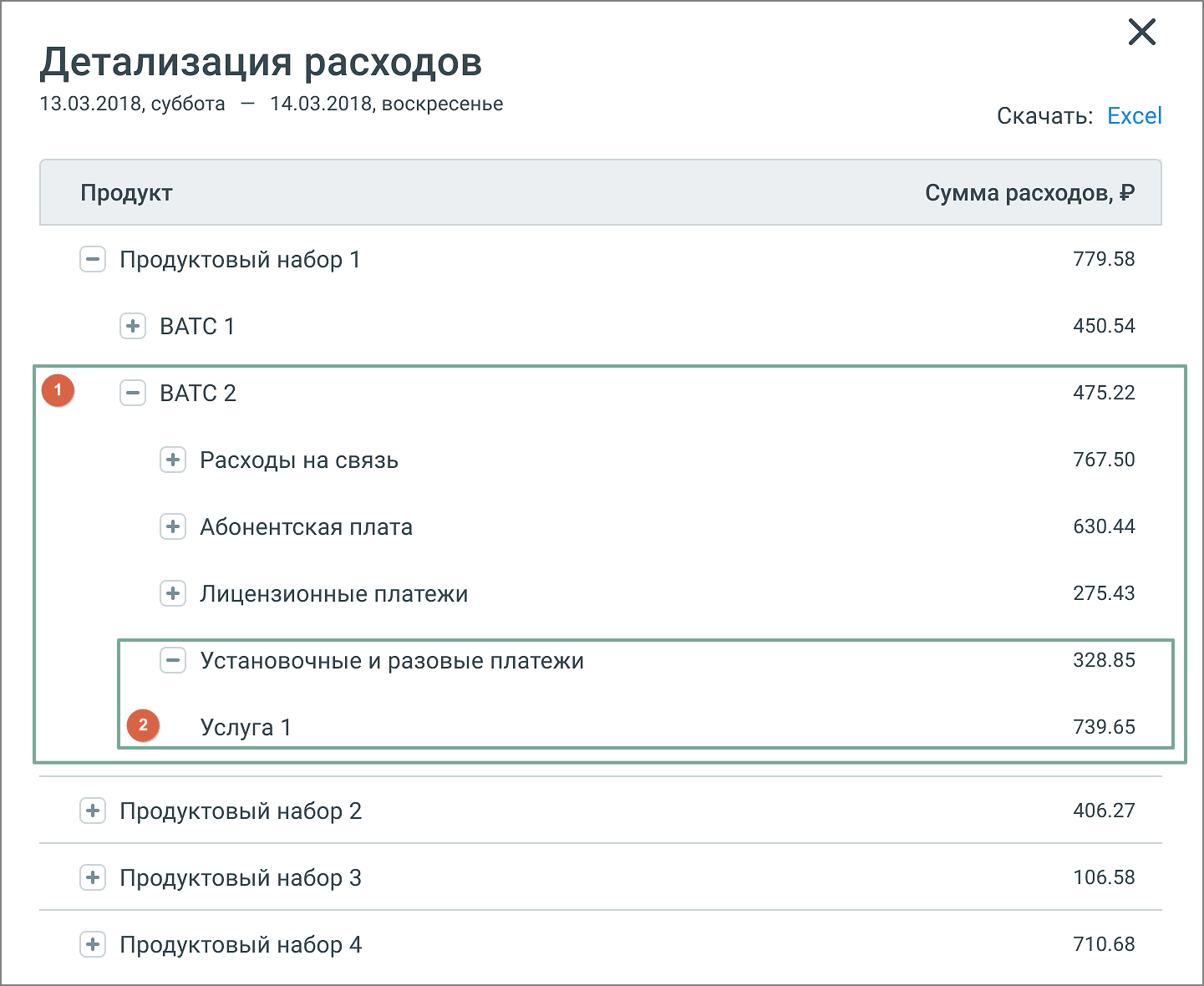Image resolution: width=1204 pixels, height=986 pixels.
Task: Click amount 630.44 for Абонентская плата
Action: pos(1104,526)
